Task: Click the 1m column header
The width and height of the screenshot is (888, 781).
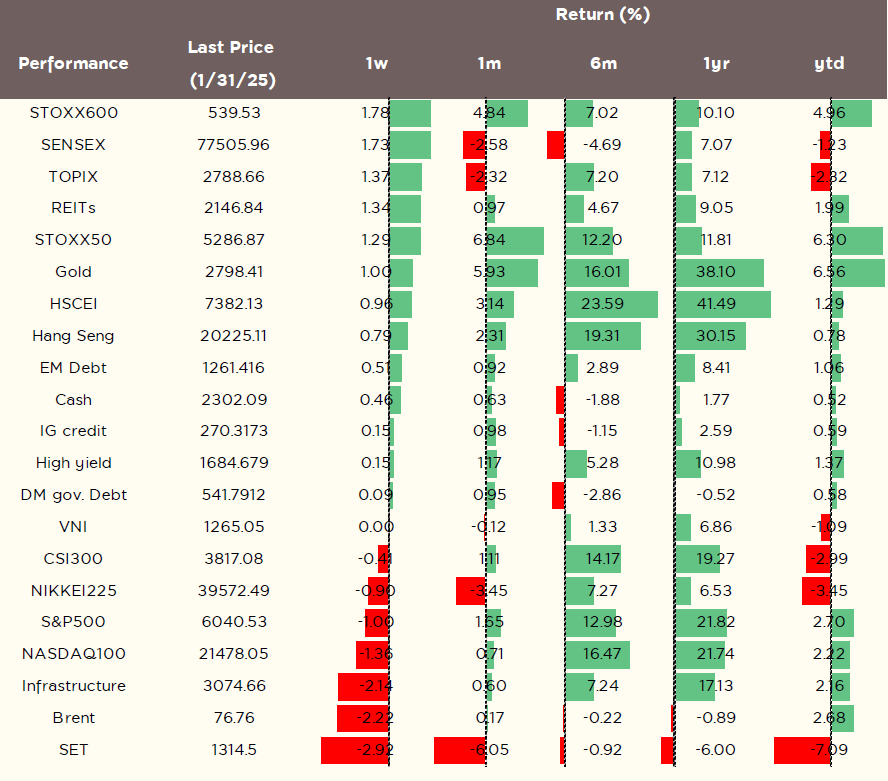Action: 489,63
